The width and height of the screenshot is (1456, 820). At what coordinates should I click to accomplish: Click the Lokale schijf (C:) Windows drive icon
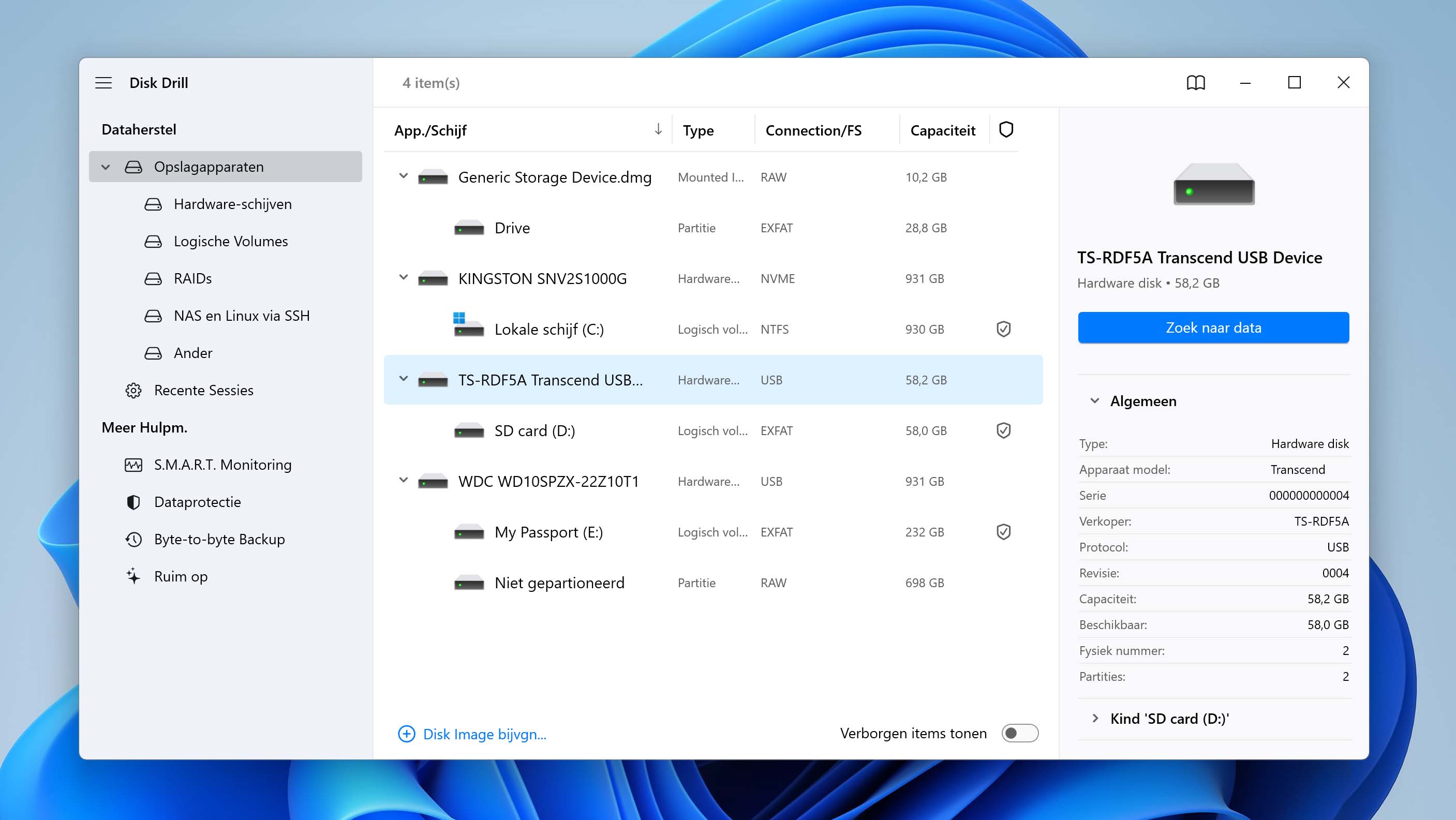pos(469,324)
